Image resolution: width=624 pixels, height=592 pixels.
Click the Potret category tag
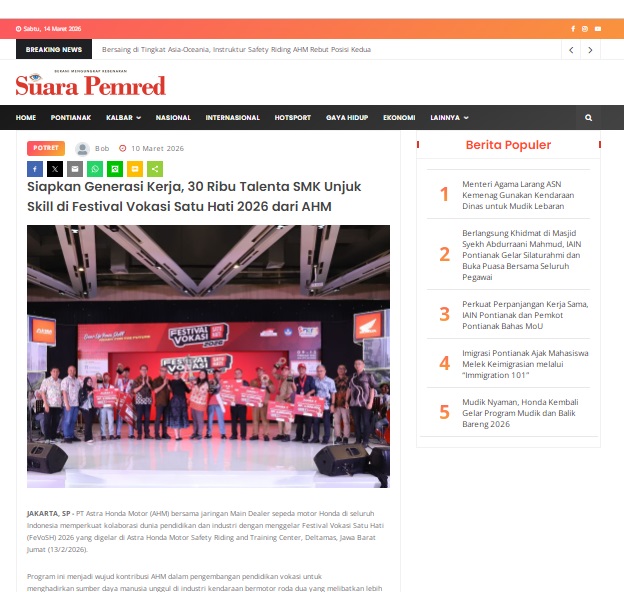tap(46, 147)
